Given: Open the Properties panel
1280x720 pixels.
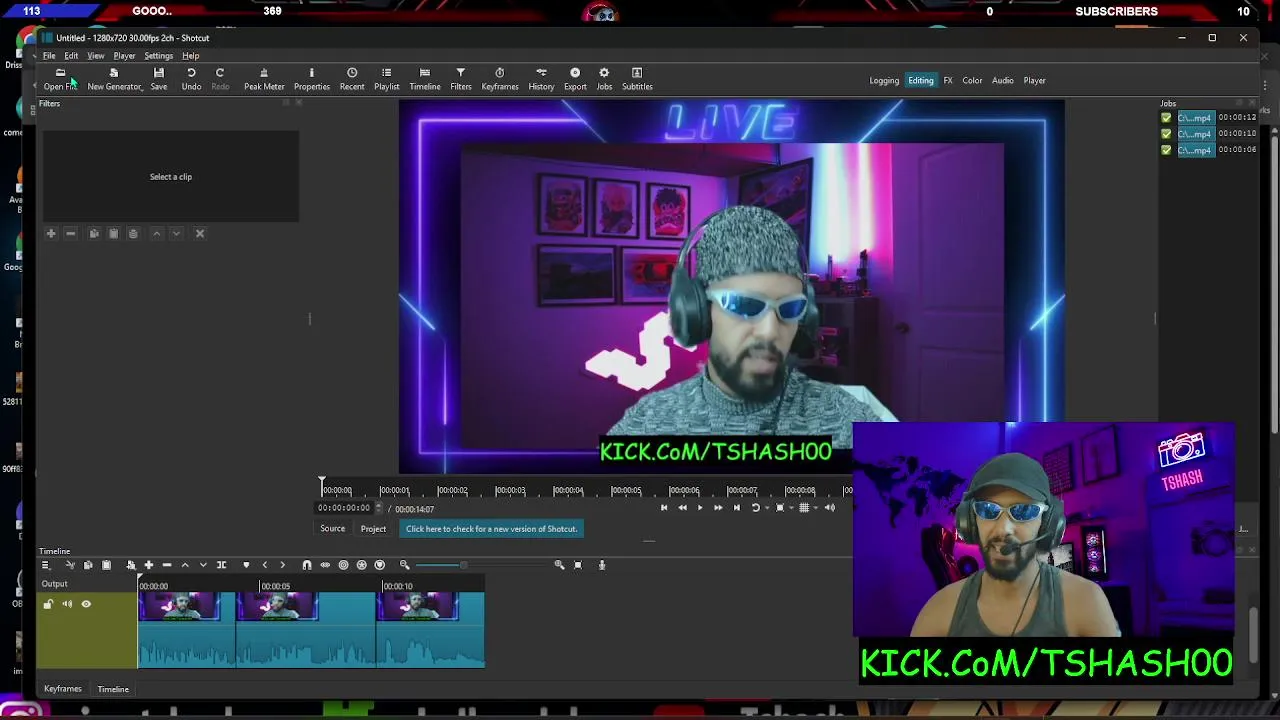Looking at the screenshot, I should [311, 79].
